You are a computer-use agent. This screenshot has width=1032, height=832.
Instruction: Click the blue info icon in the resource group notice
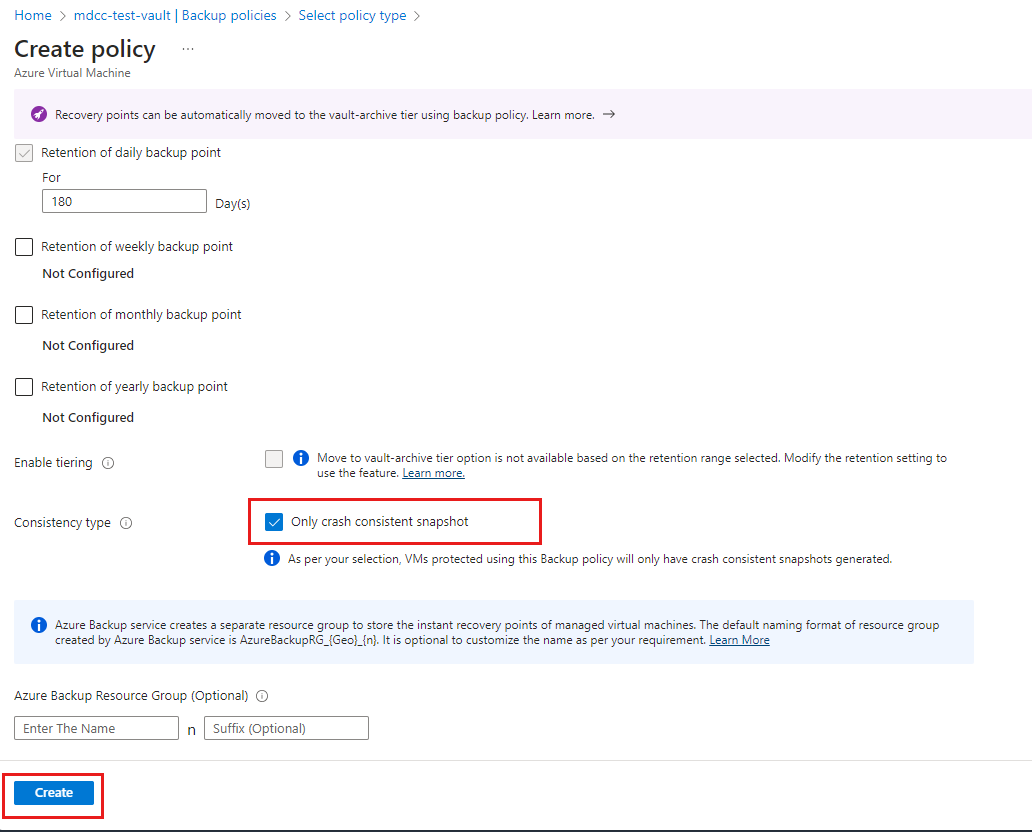[40, 624]
